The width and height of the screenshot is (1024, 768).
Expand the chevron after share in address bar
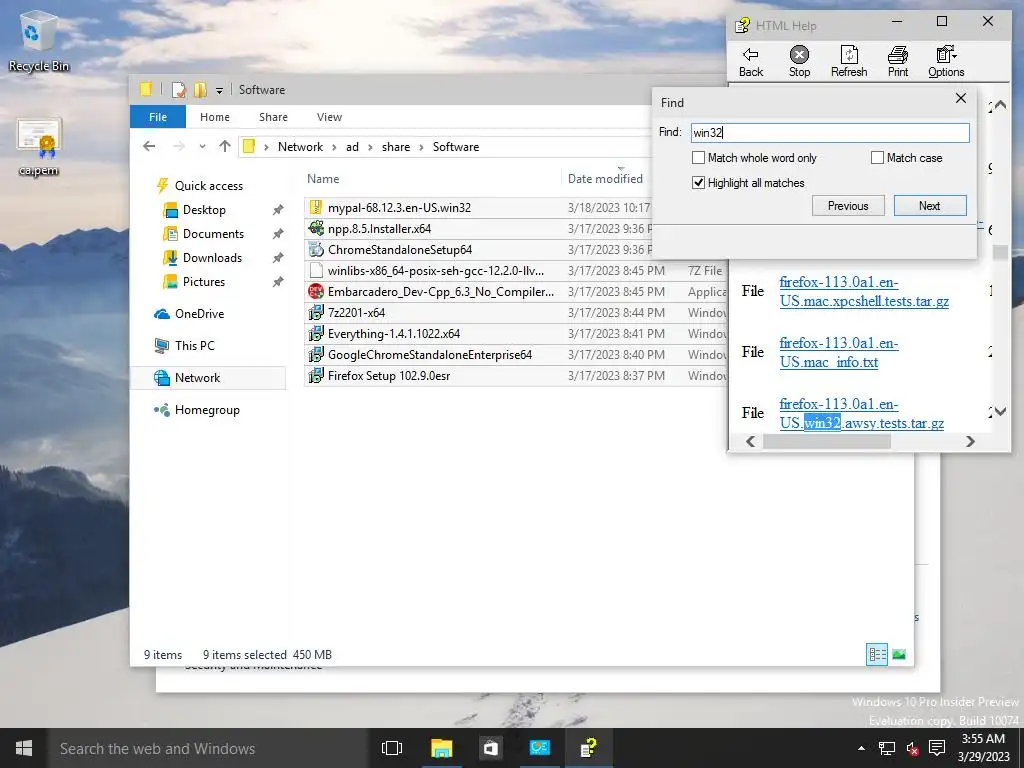(421, 147)
